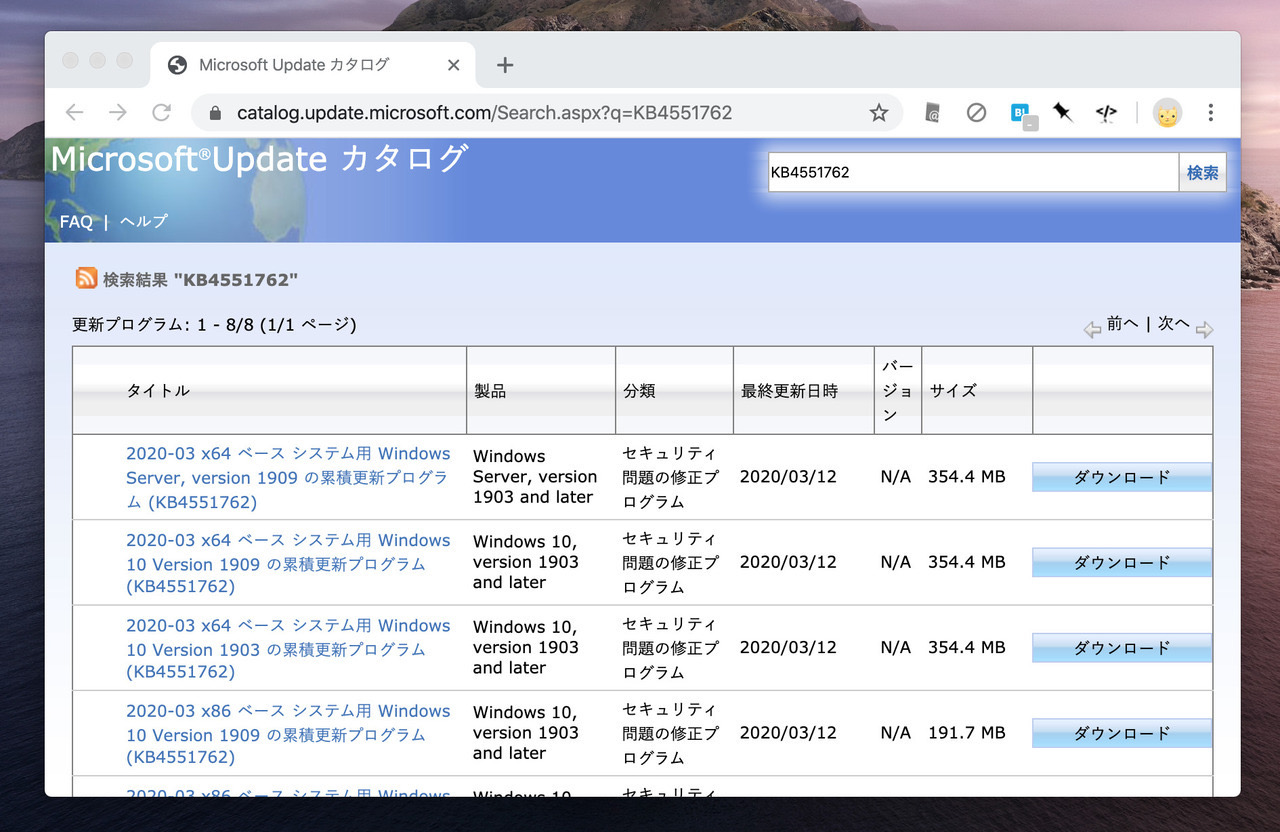Click the KB4551762 search input field
1280x832 pixels.
click(972, 173)
